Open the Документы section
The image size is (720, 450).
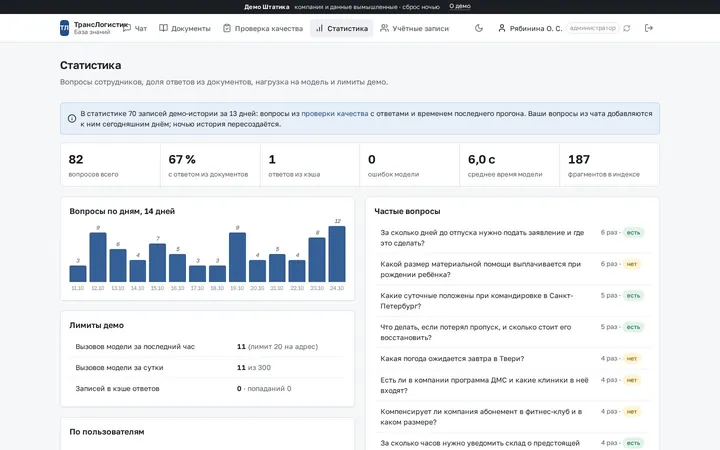coord(185,28)
